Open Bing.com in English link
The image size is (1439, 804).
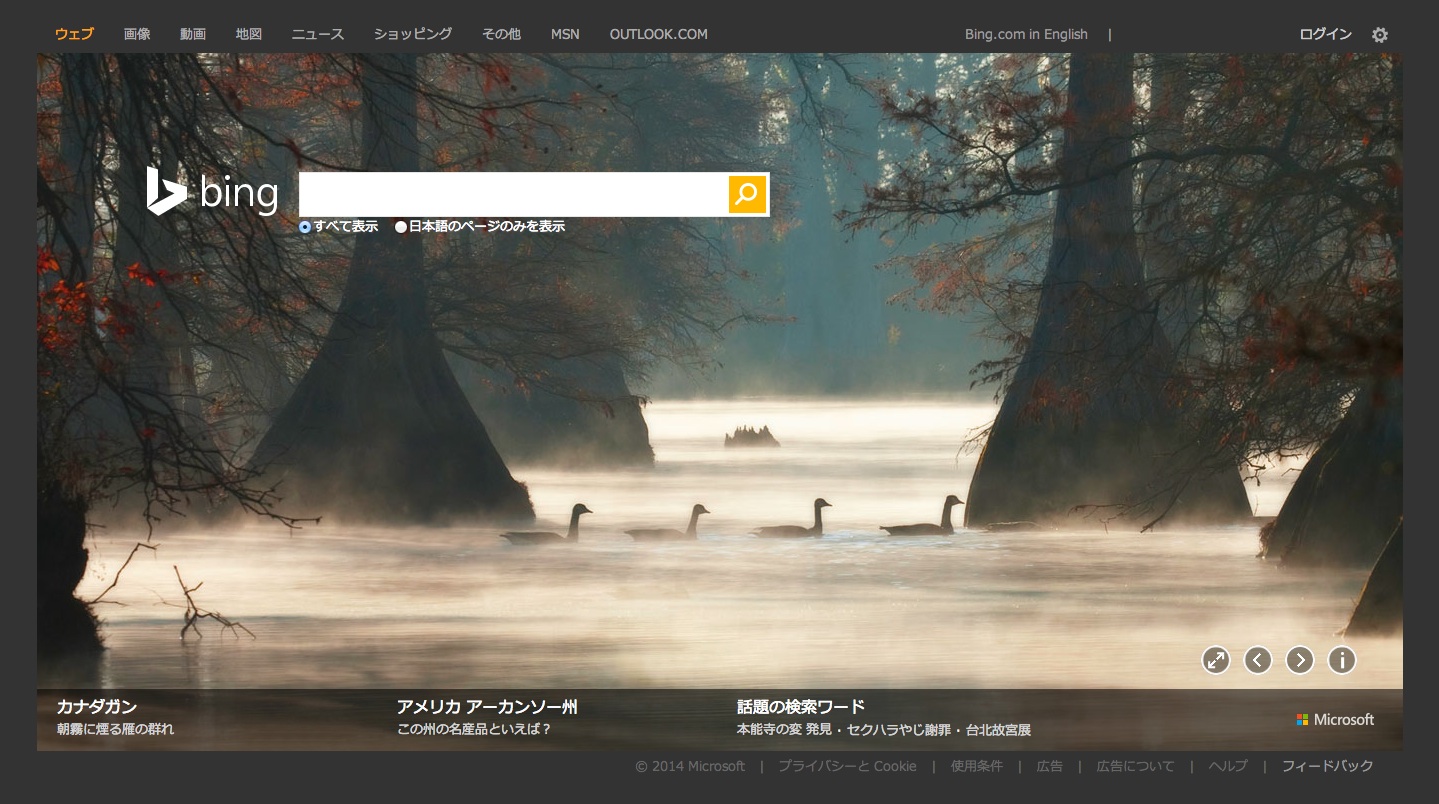pos(1026,34)
